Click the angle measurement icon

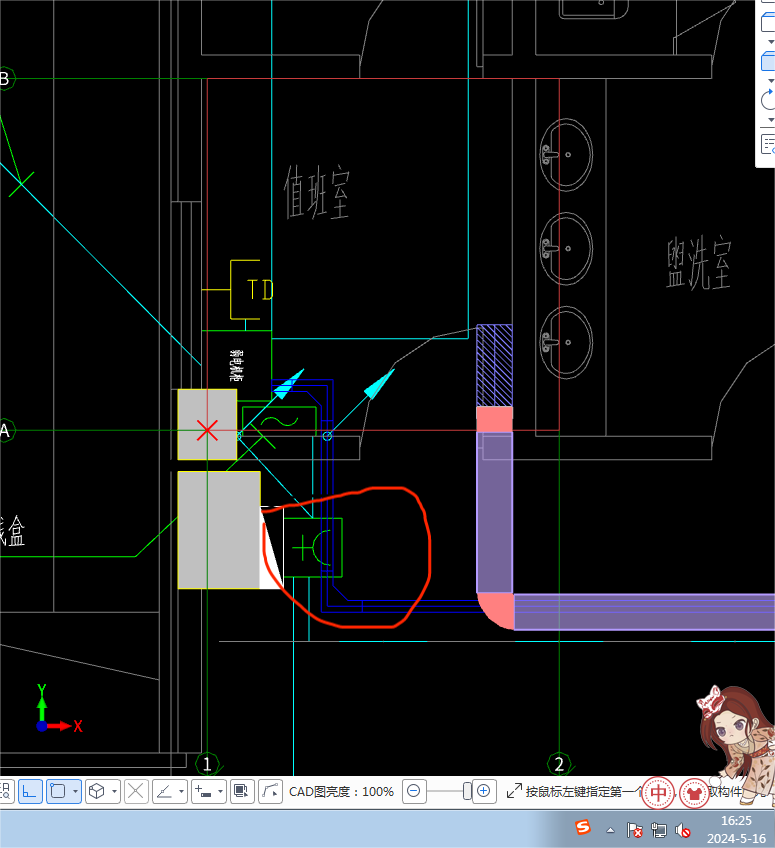163,792
